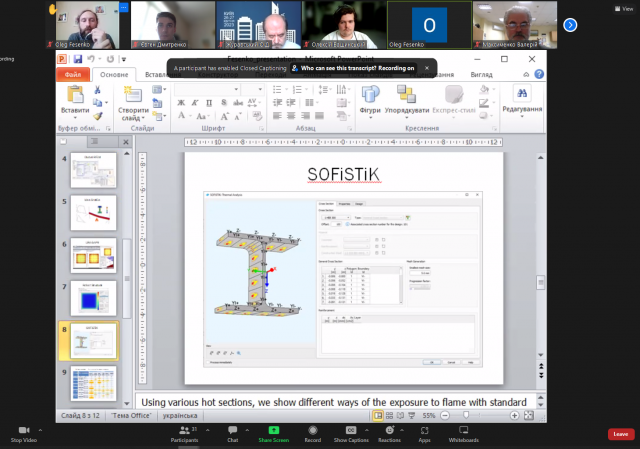
Task: Click the Increase Font Size icon
Action: [224, 116]
